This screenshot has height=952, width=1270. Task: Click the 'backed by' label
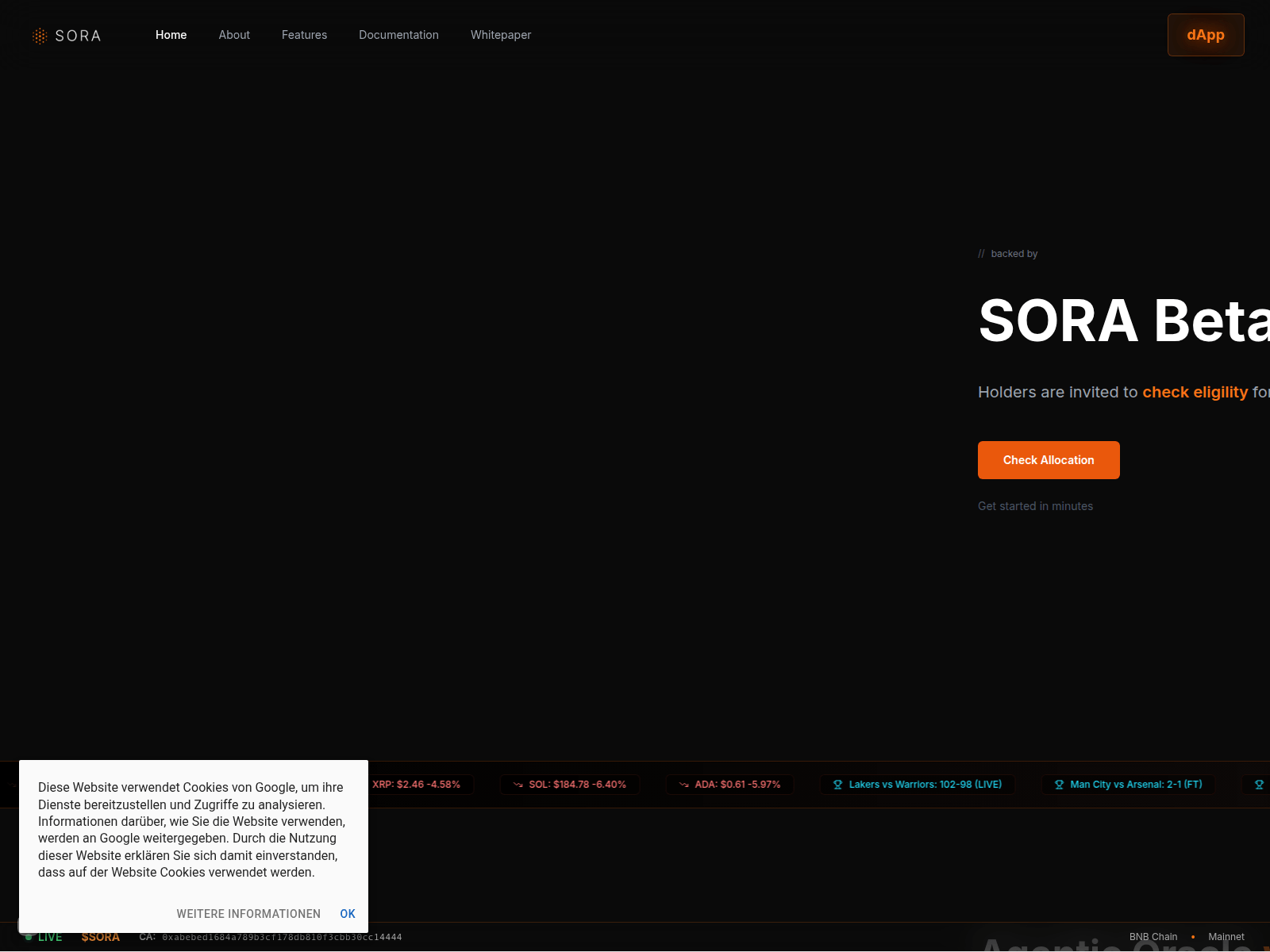pyautogui.click(x=1014, y=254)
